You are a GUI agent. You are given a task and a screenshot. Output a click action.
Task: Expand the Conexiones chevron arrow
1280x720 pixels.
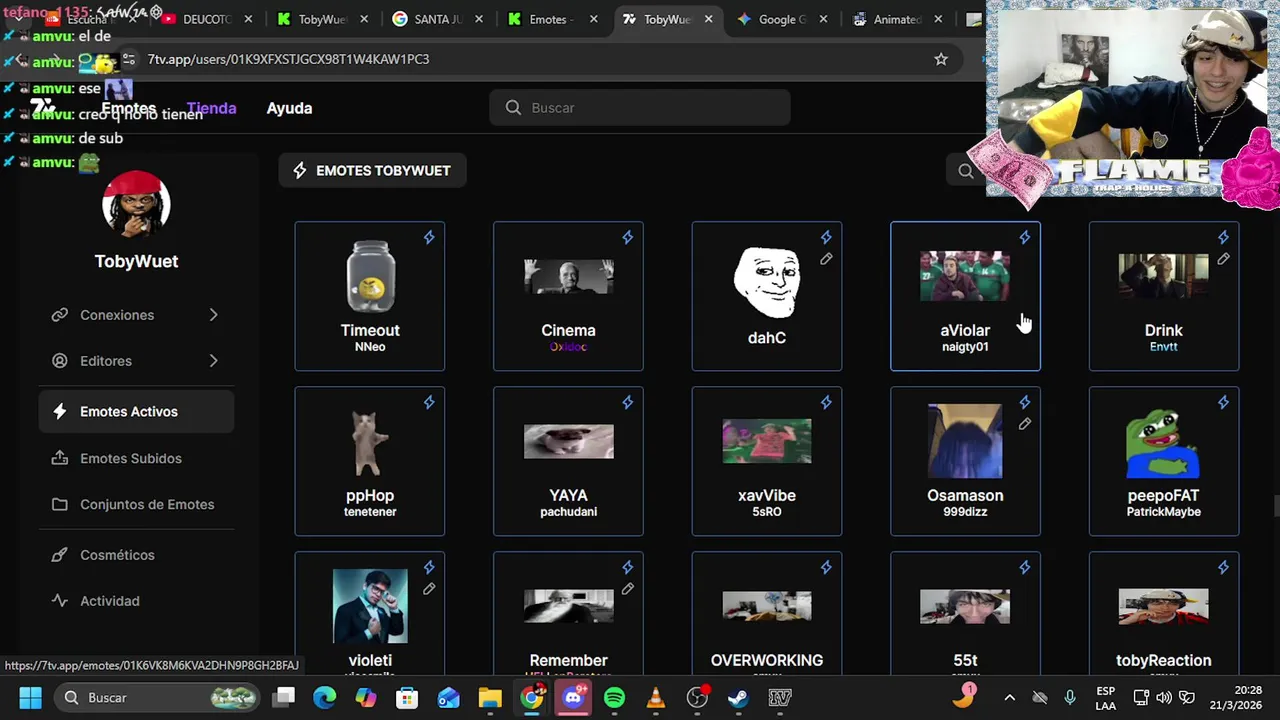pyautogui.click(x=213, y=315)
